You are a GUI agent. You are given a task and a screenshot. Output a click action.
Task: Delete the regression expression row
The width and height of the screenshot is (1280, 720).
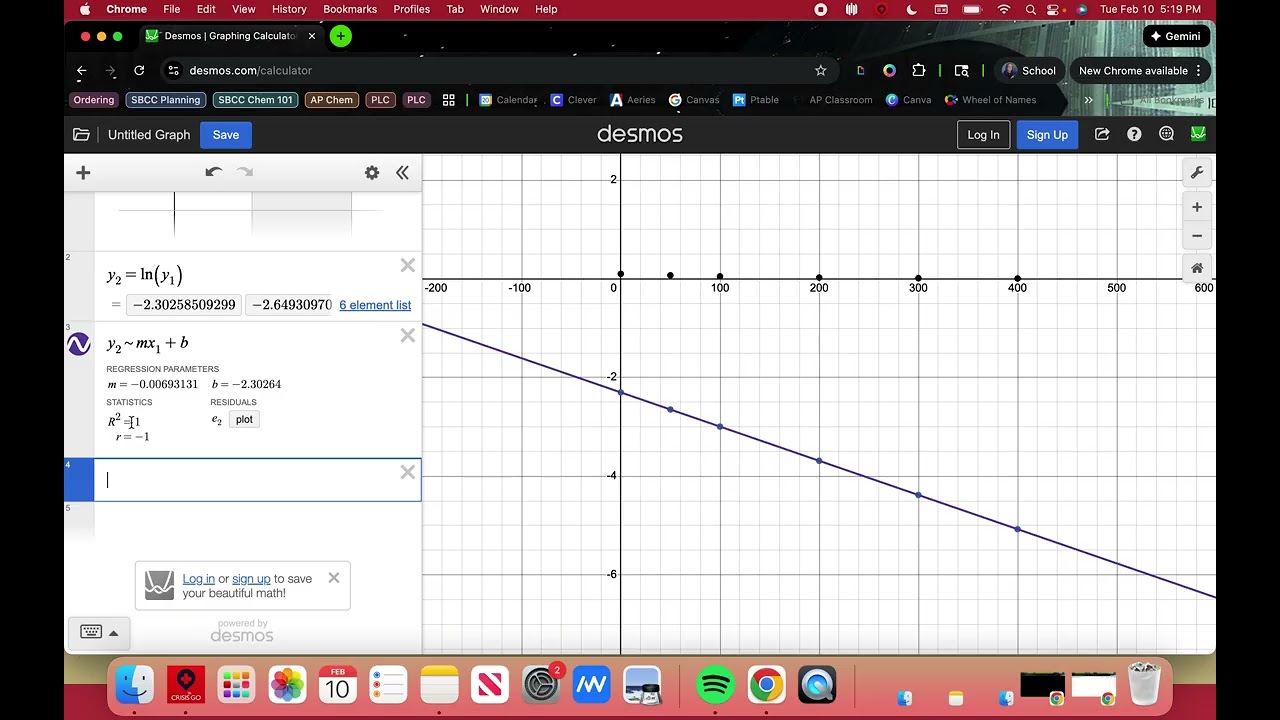pyautogui.click(x=407, y=335)
